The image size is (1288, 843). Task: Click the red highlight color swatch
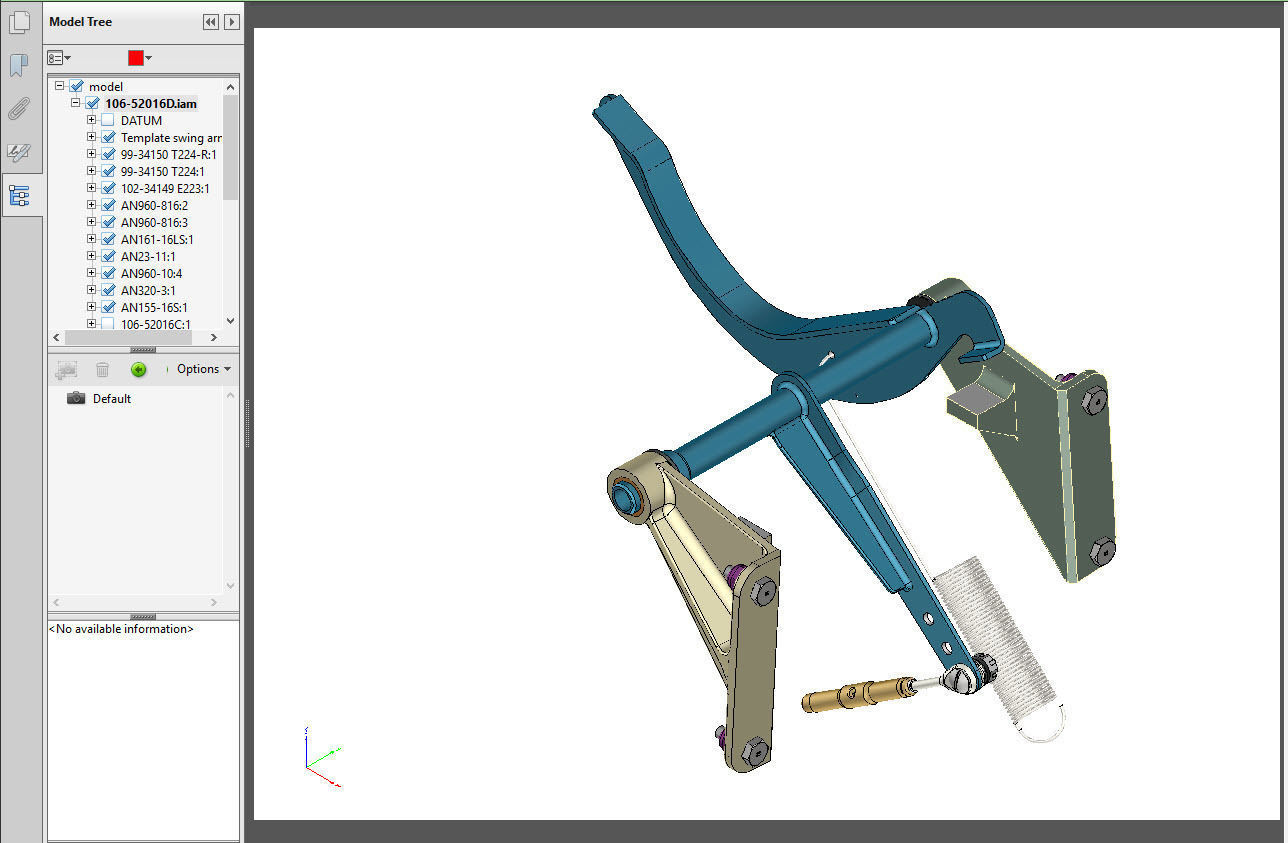(136, 58)
